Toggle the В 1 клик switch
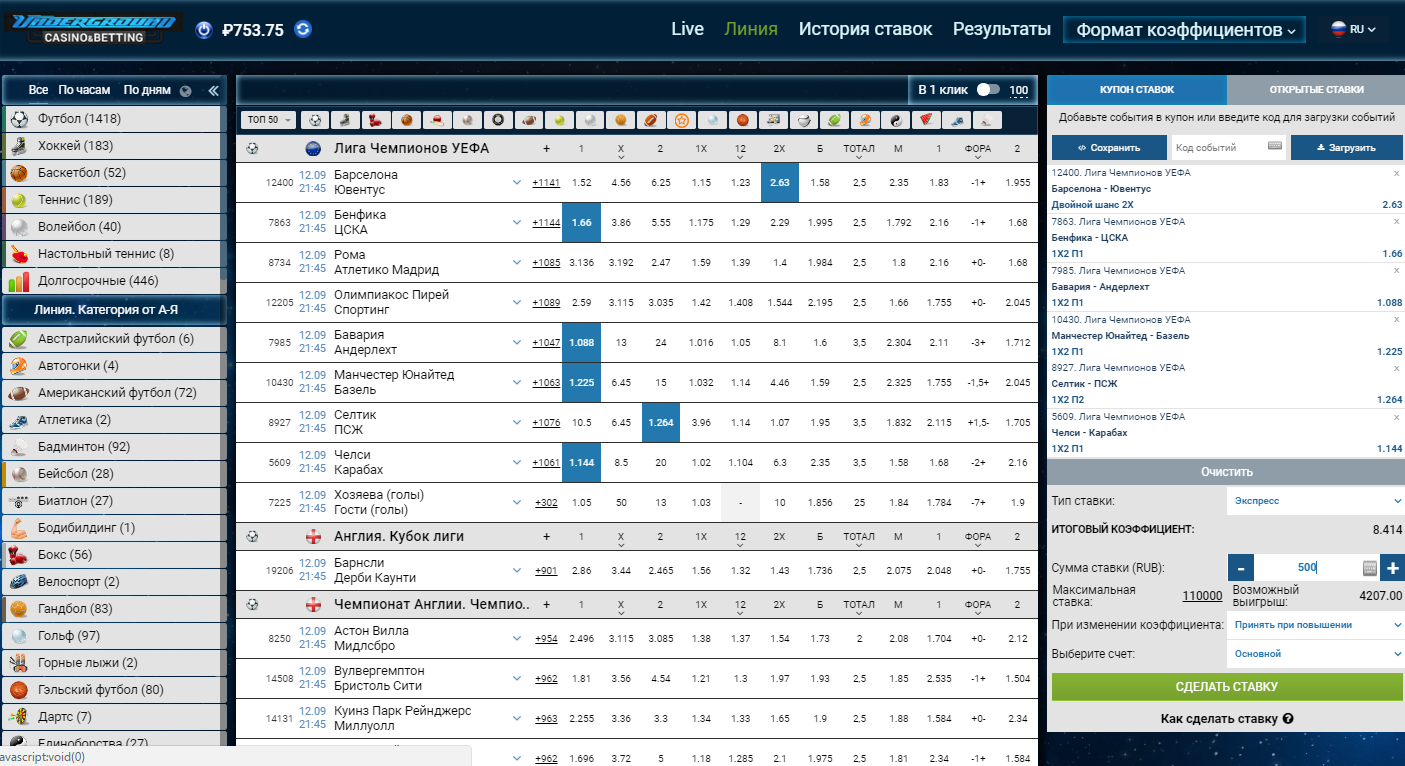Image resolution: width=1405 pixels, height=766 pixels. click(x=988, y=90)
